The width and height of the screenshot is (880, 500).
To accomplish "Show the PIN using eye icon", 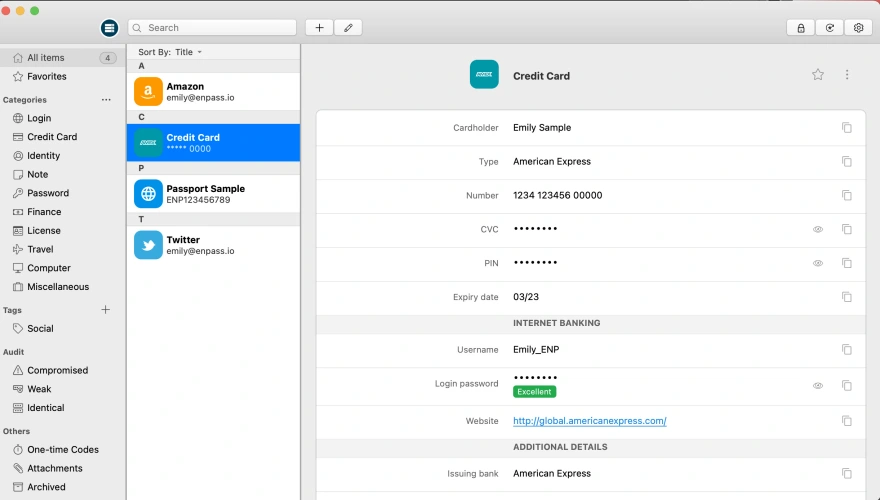I will tap(818, 264).
